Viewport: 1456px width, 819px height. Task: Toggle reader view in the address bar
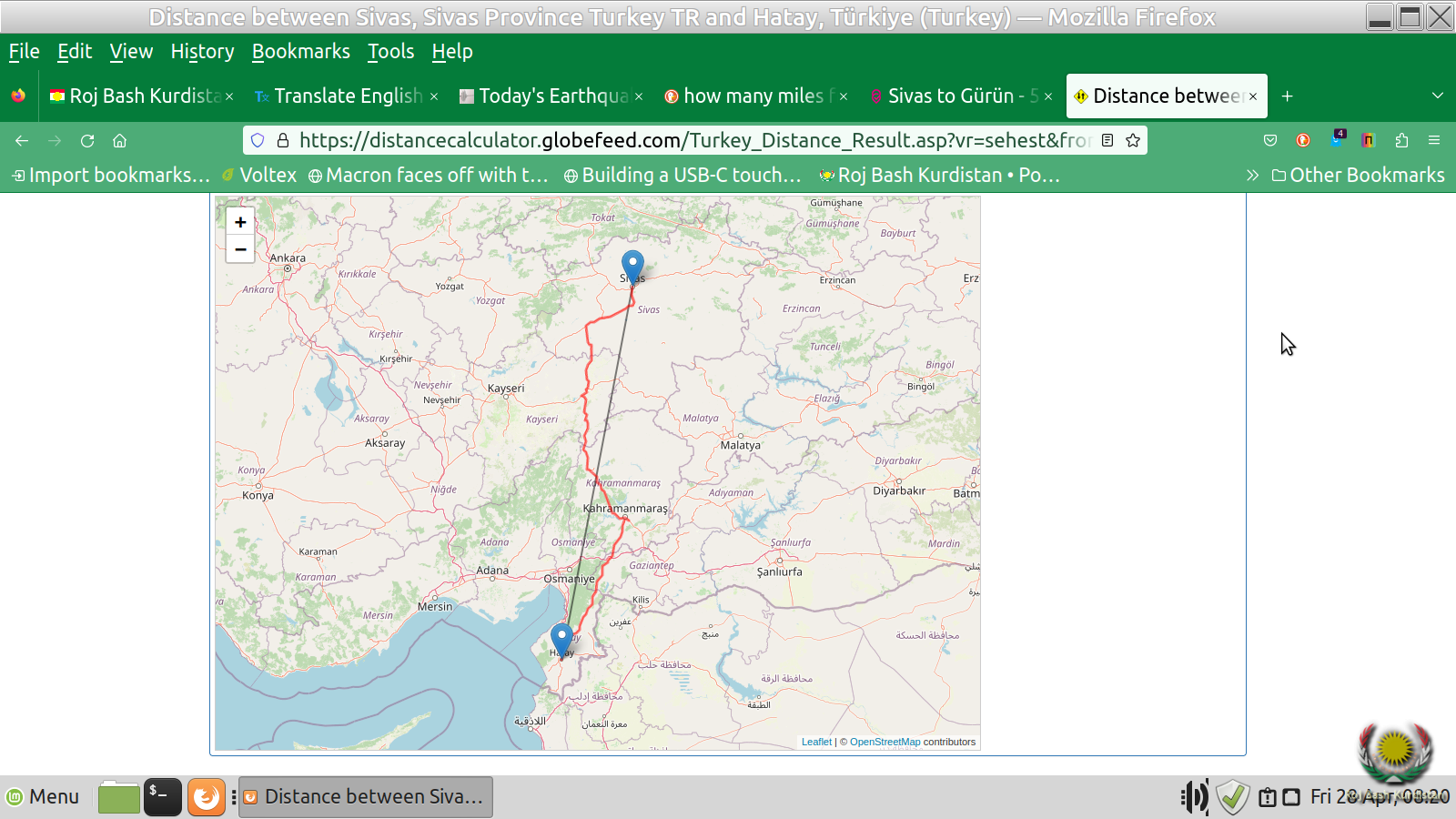(1107, 140)
